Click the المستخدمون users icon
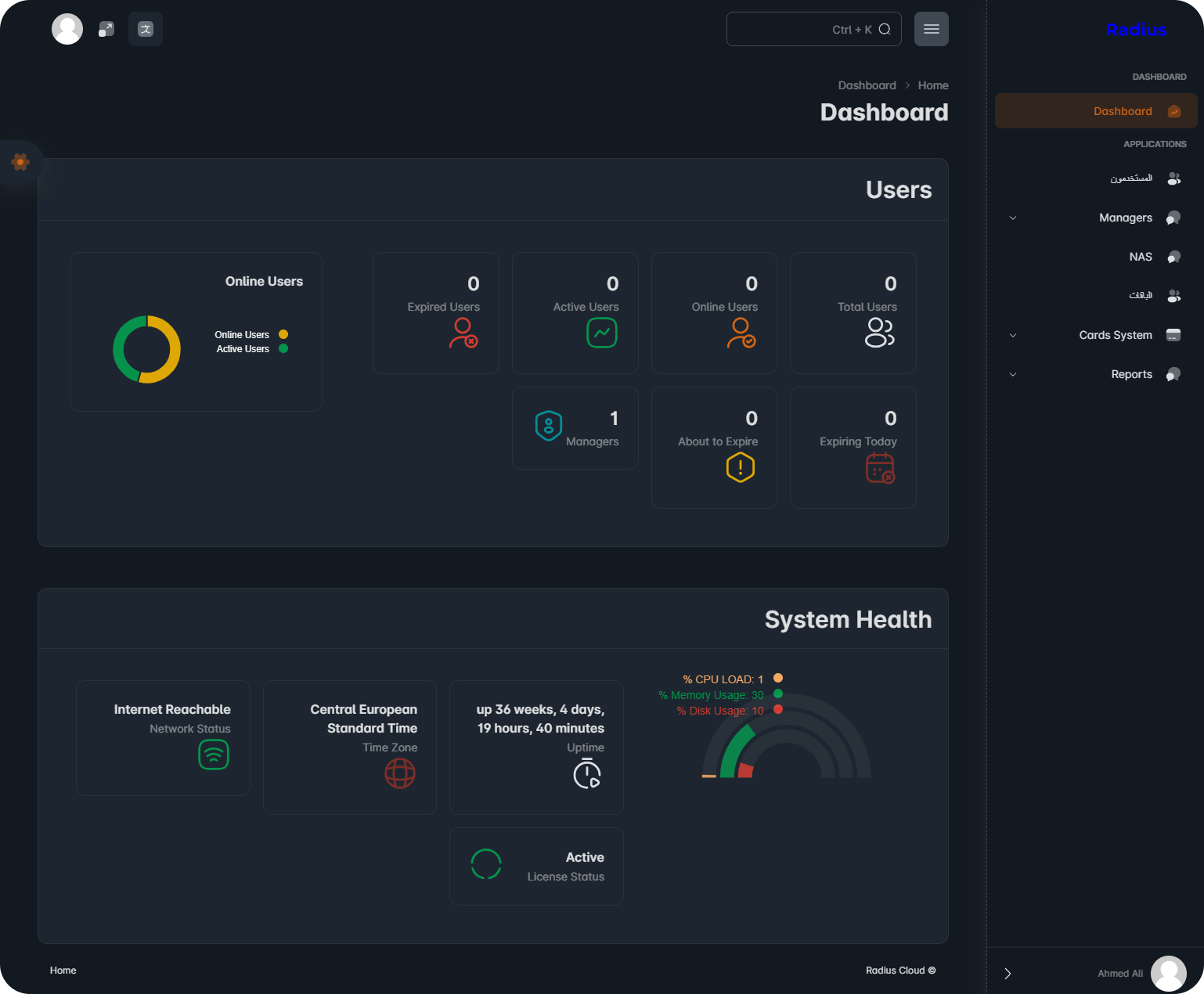Image resolution: width=1204 pixels, height=994 pixels. 1173,178
